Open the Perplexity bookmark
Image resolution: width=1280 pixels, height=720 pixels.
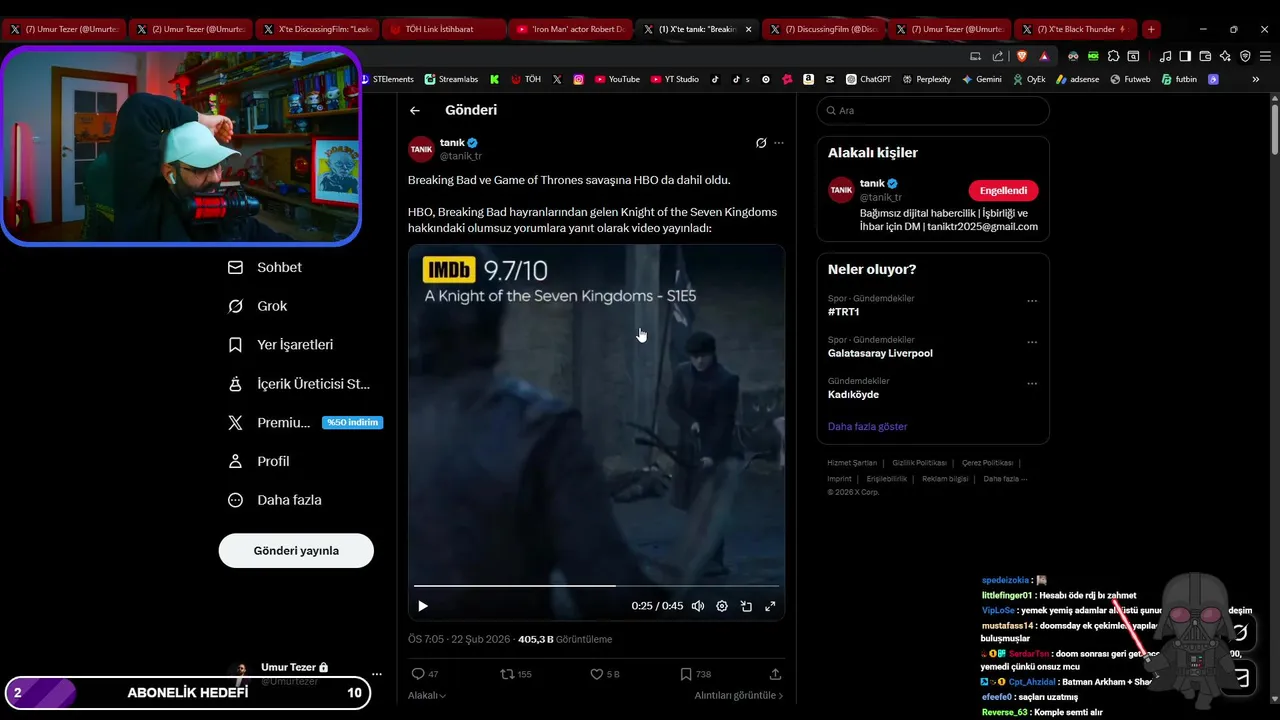[926, 79]
